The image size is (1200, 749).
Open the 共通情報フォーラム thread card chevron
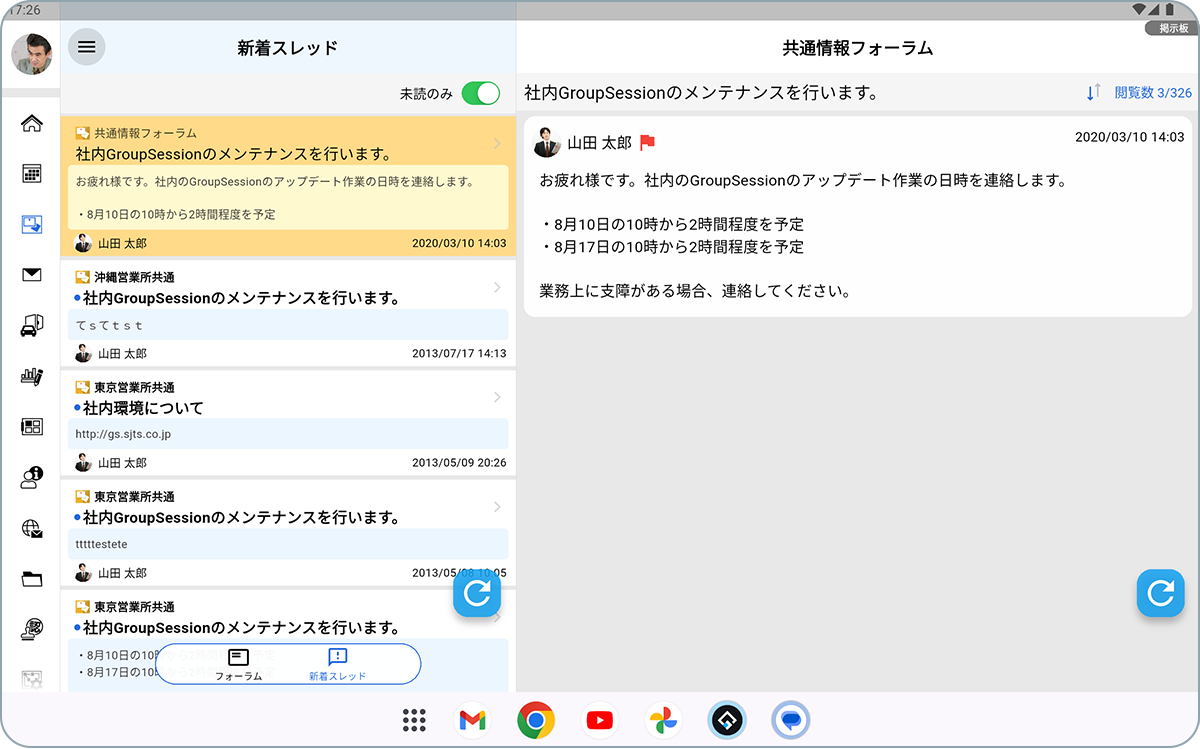(497, 144)
